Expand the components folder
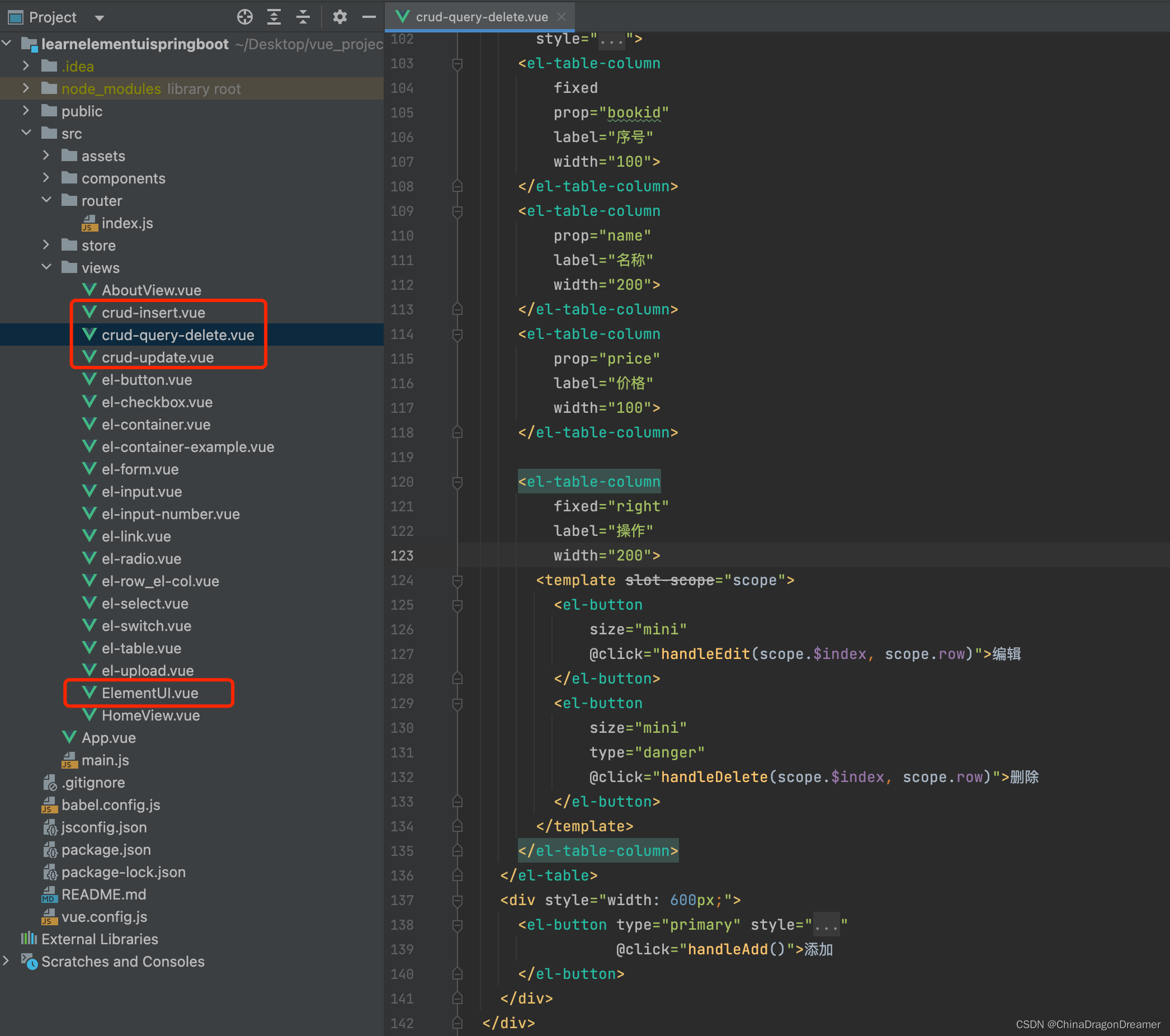 tap(46, 177)
